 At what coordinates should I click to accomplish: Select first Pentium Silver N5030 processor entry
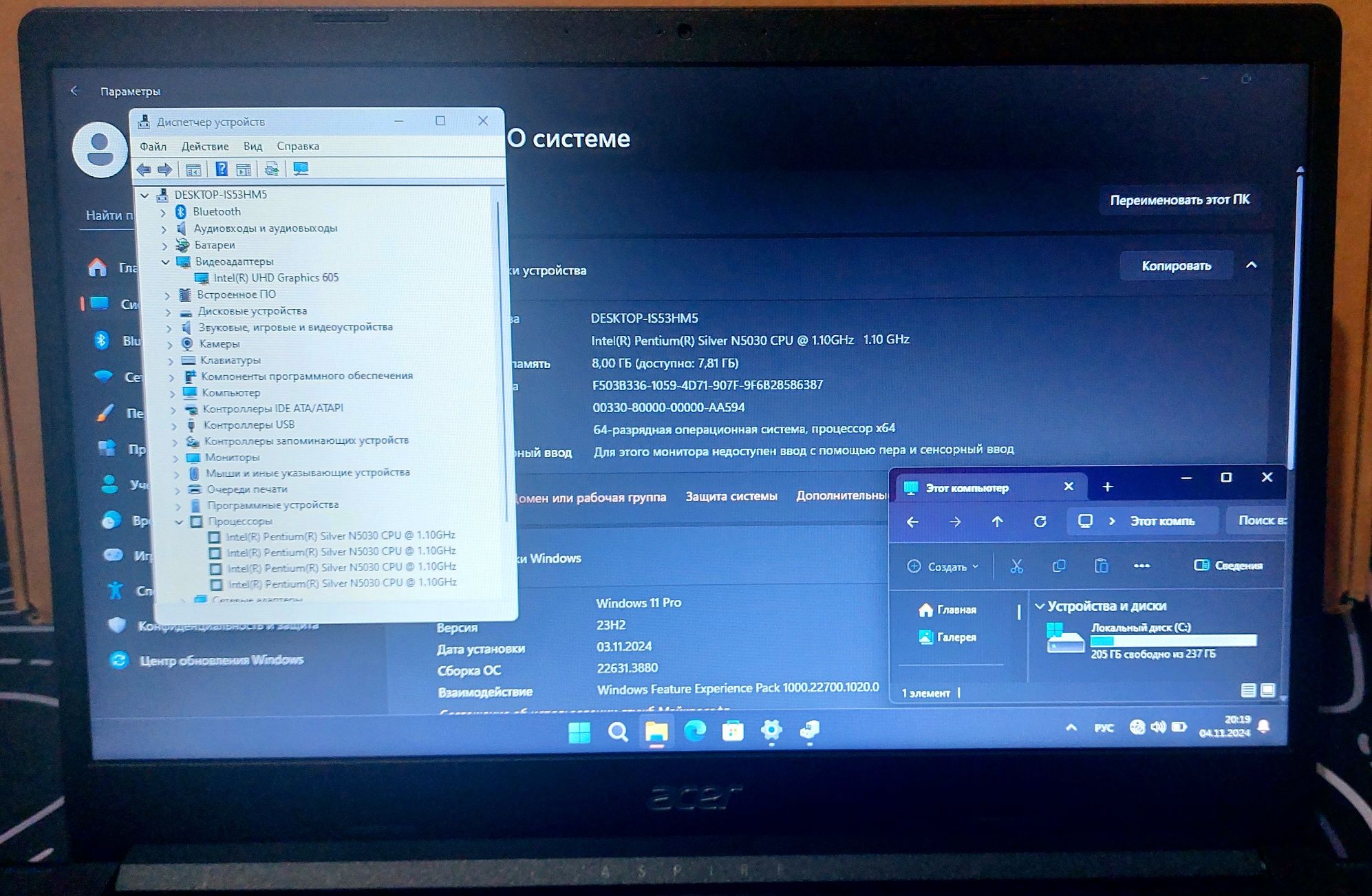pos(341,535)
